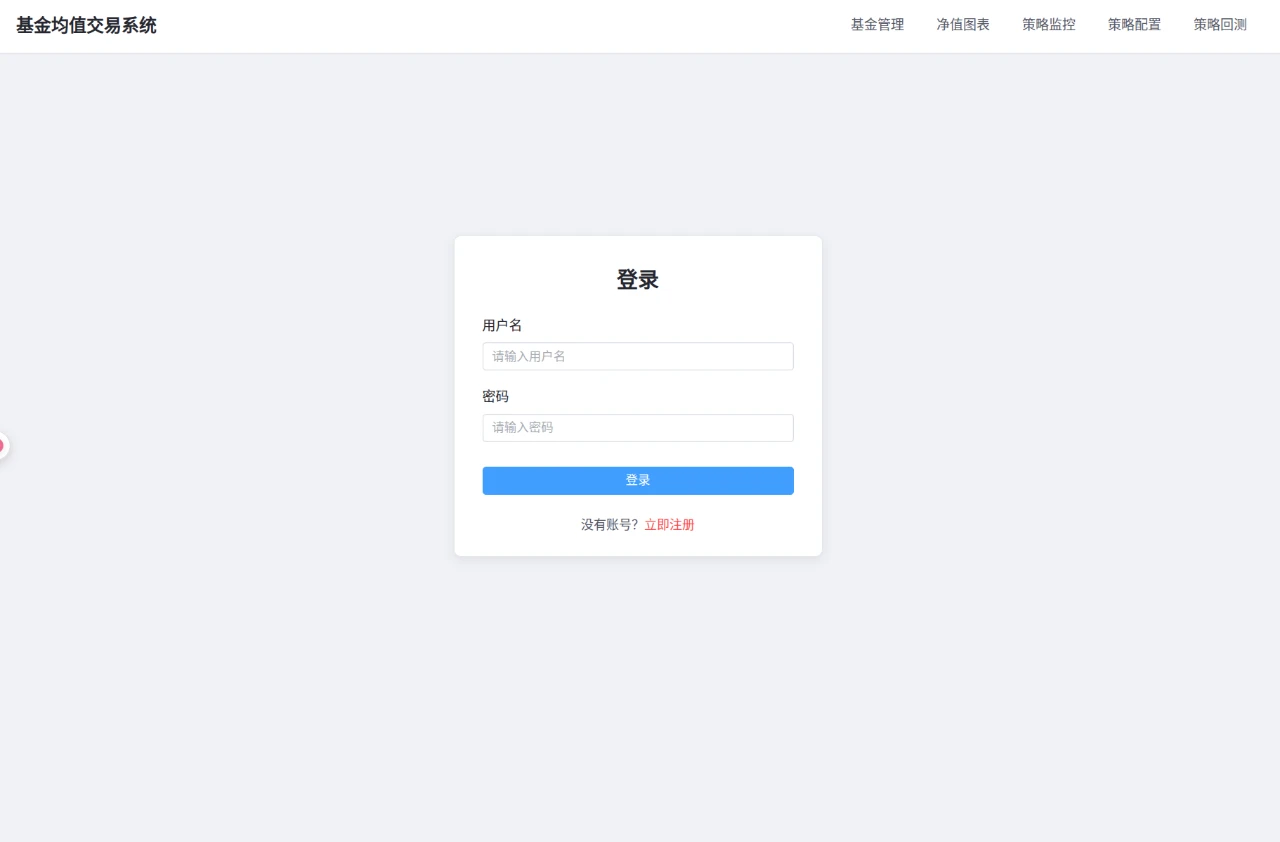Focus the 密码 input field
The width and height of the screenshot is (1280, 842).
[x=638, y=428]
